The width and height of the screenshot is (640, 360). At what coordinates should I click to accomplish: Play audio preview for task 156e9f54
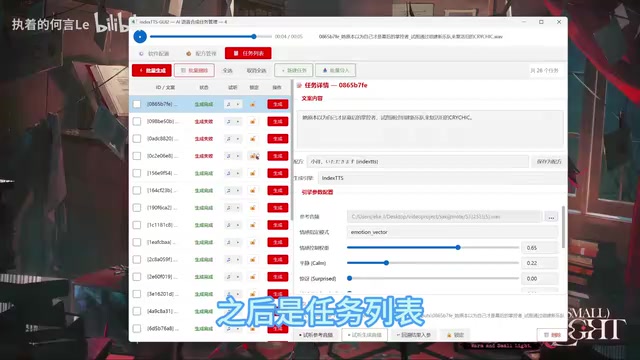coord(229,173)
